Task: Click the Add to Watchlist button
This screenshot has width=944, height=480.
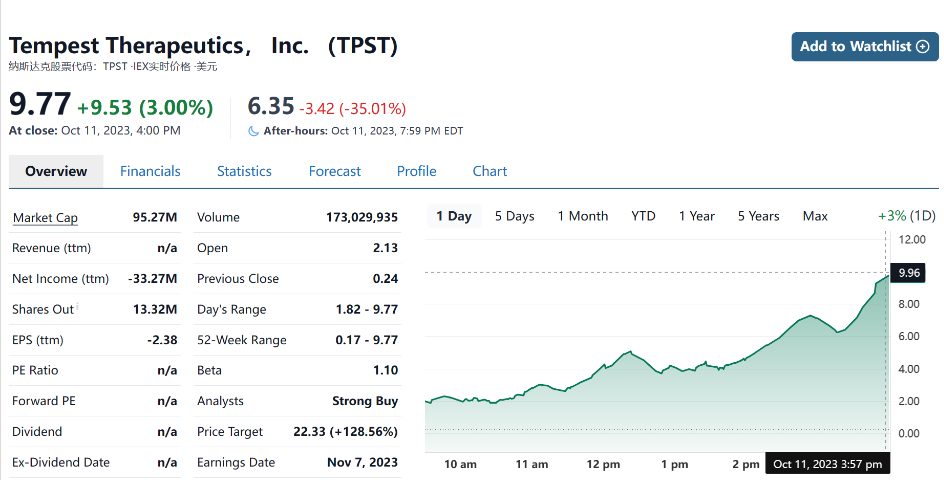Action: (865, 46)
